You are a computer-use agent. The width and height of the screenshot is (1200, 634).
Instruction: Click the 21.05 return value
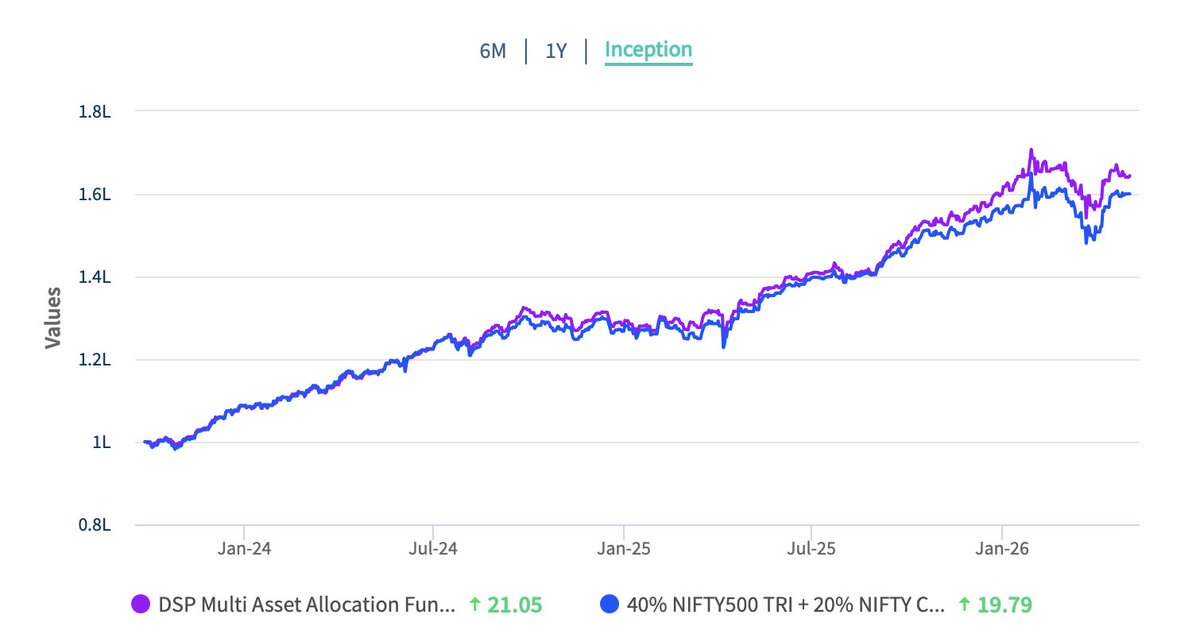pyautogui.click(x=514, y=604)
